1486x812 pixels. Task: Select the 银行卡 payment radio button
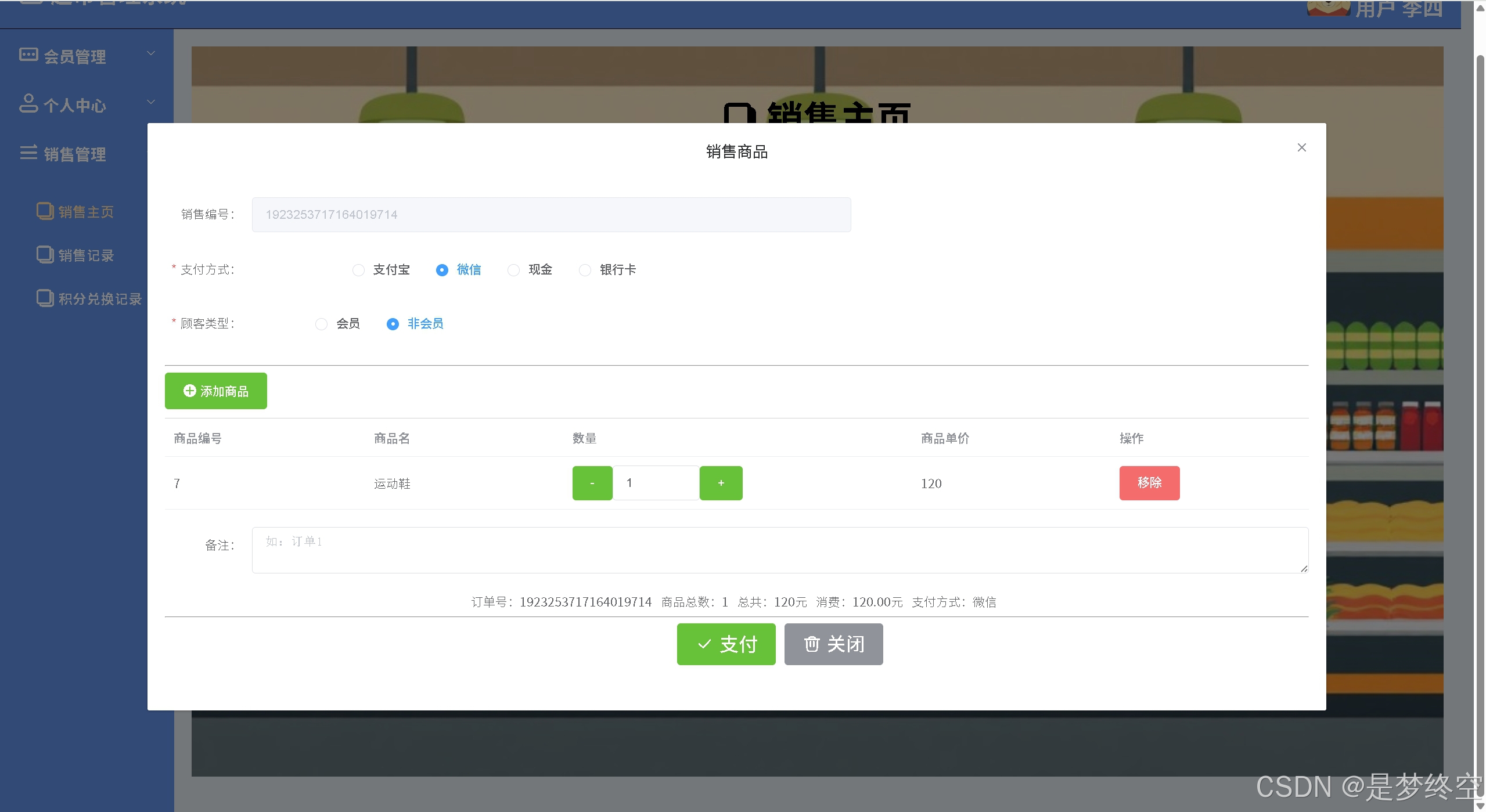(585, 270)
